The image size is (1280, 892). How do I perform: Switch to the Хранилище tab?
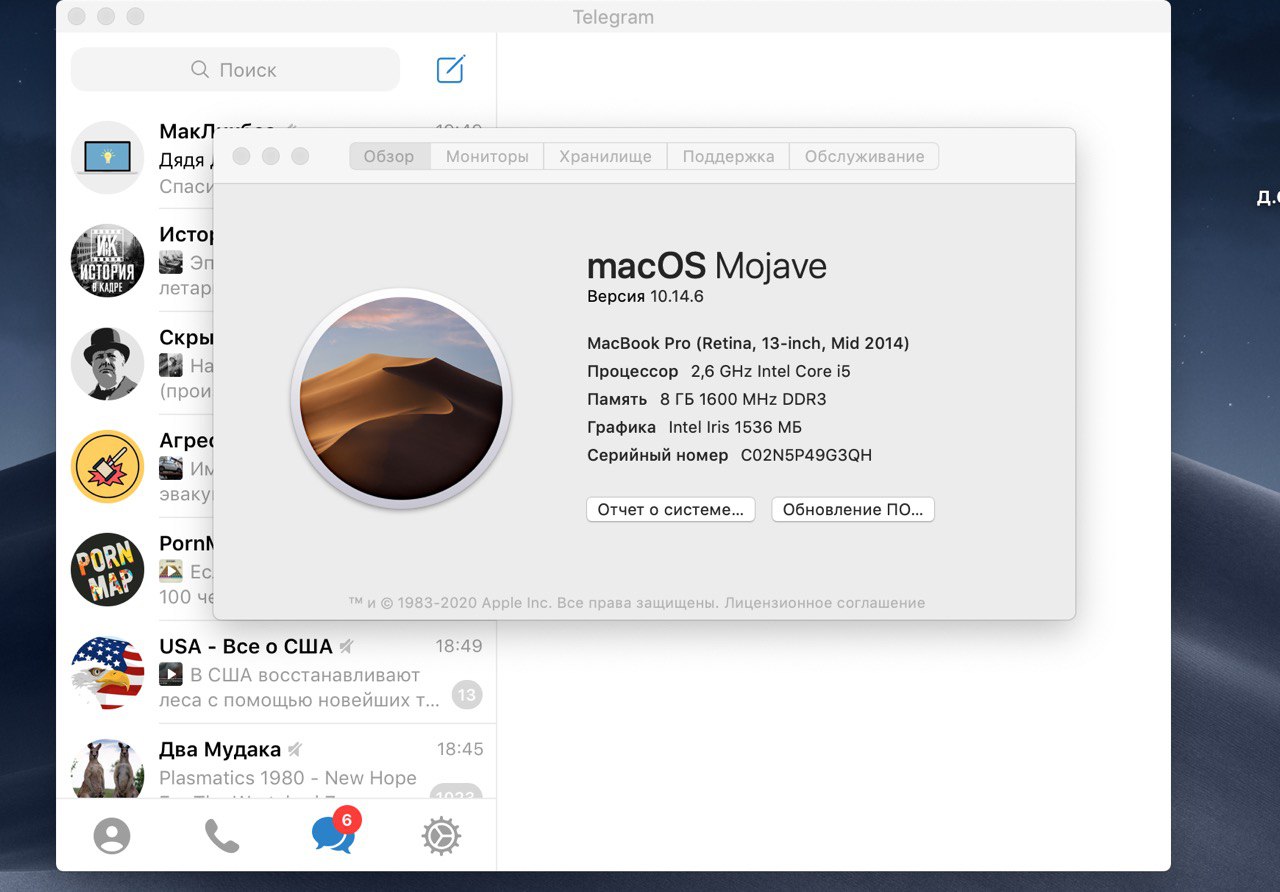605,156
